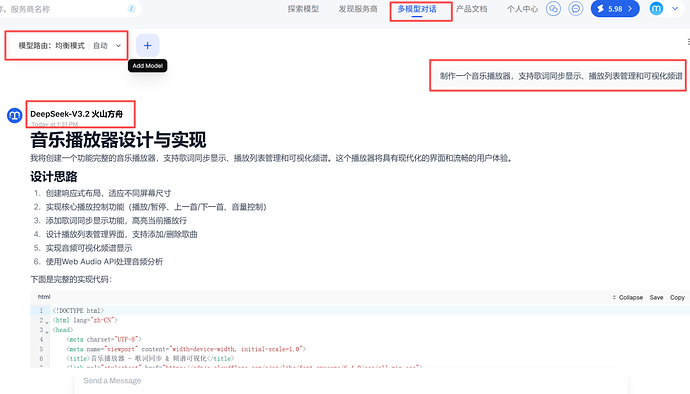Image resolution: width=690 pixels, height=394 pixels.
Task: Save the html code block
Action: pyautogui.click(x=656, y=298)
